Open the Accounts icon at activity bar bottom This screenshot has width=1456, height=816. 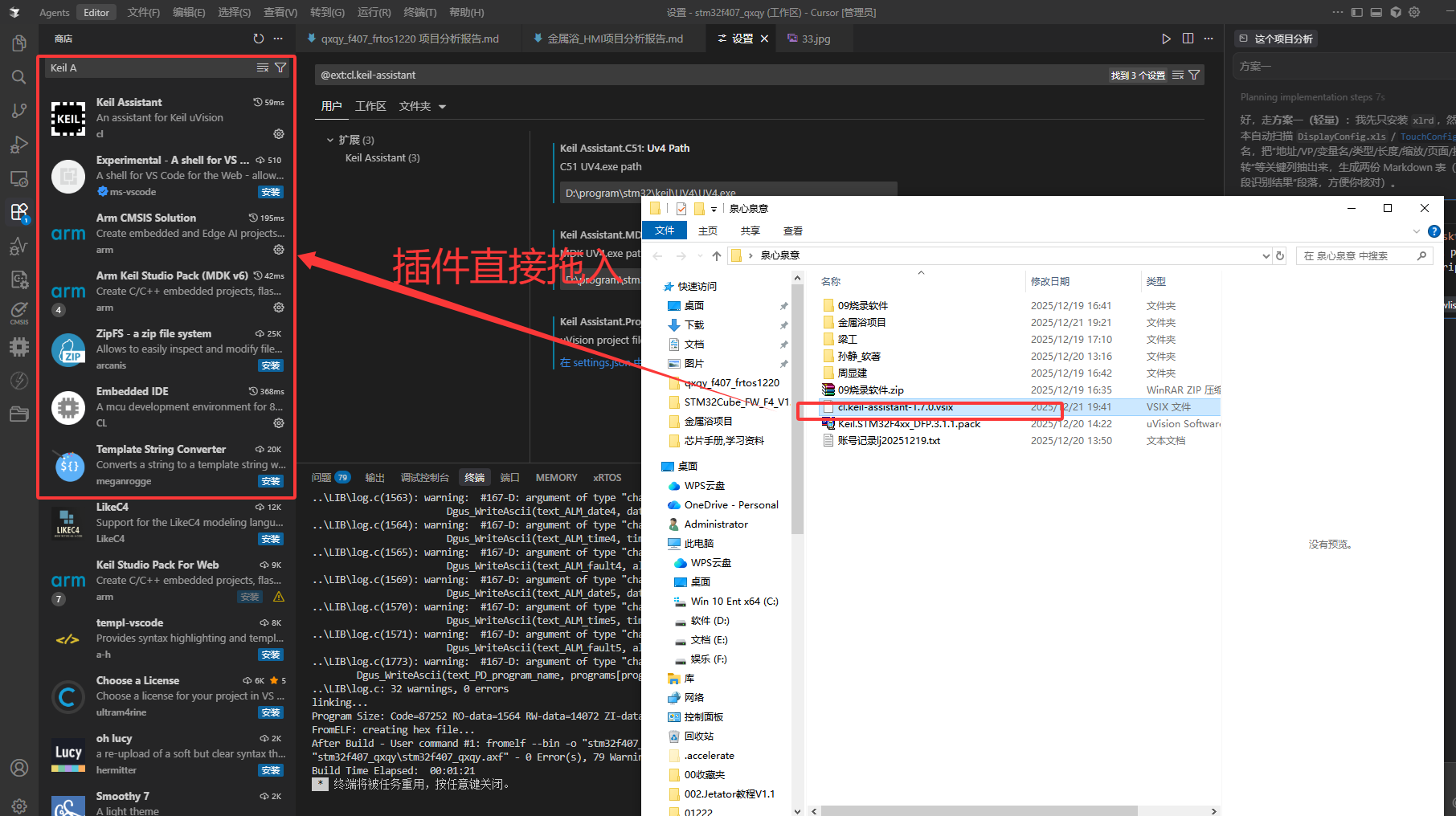(19, 768)
